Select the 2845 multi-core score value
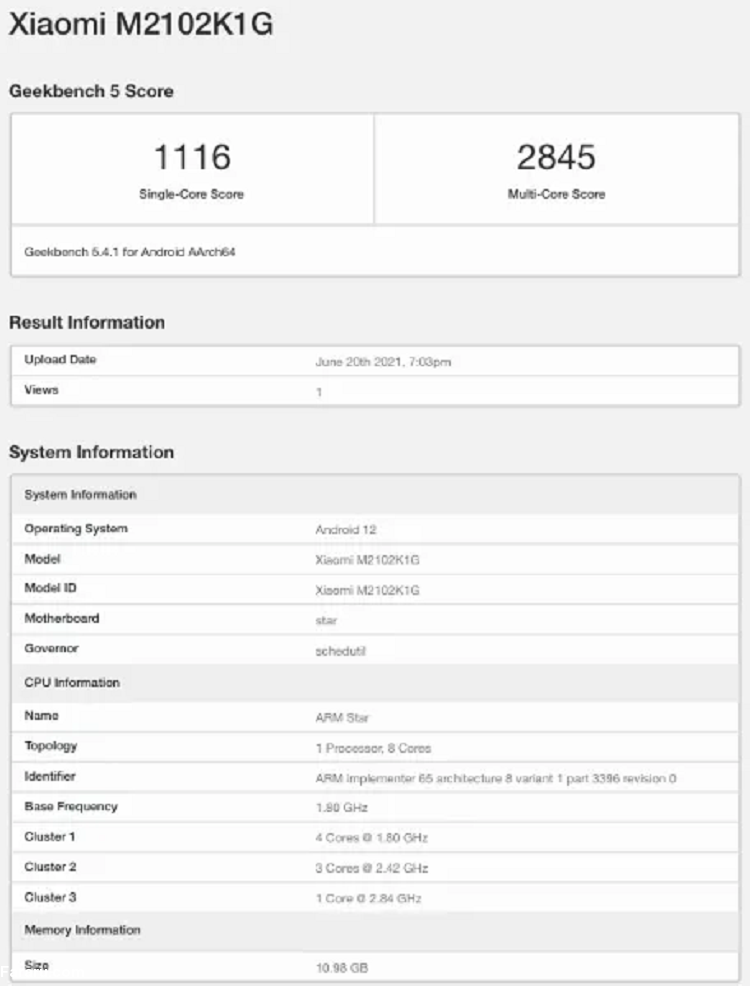This screenshot has width=750, height=986. (556, 157)
